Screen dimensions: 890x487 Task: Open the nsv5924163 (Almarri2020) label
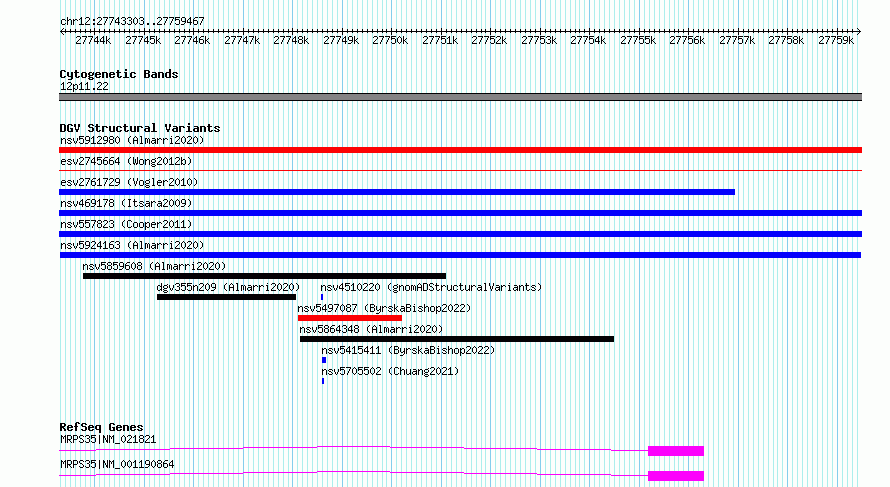[x=132, y=245]
